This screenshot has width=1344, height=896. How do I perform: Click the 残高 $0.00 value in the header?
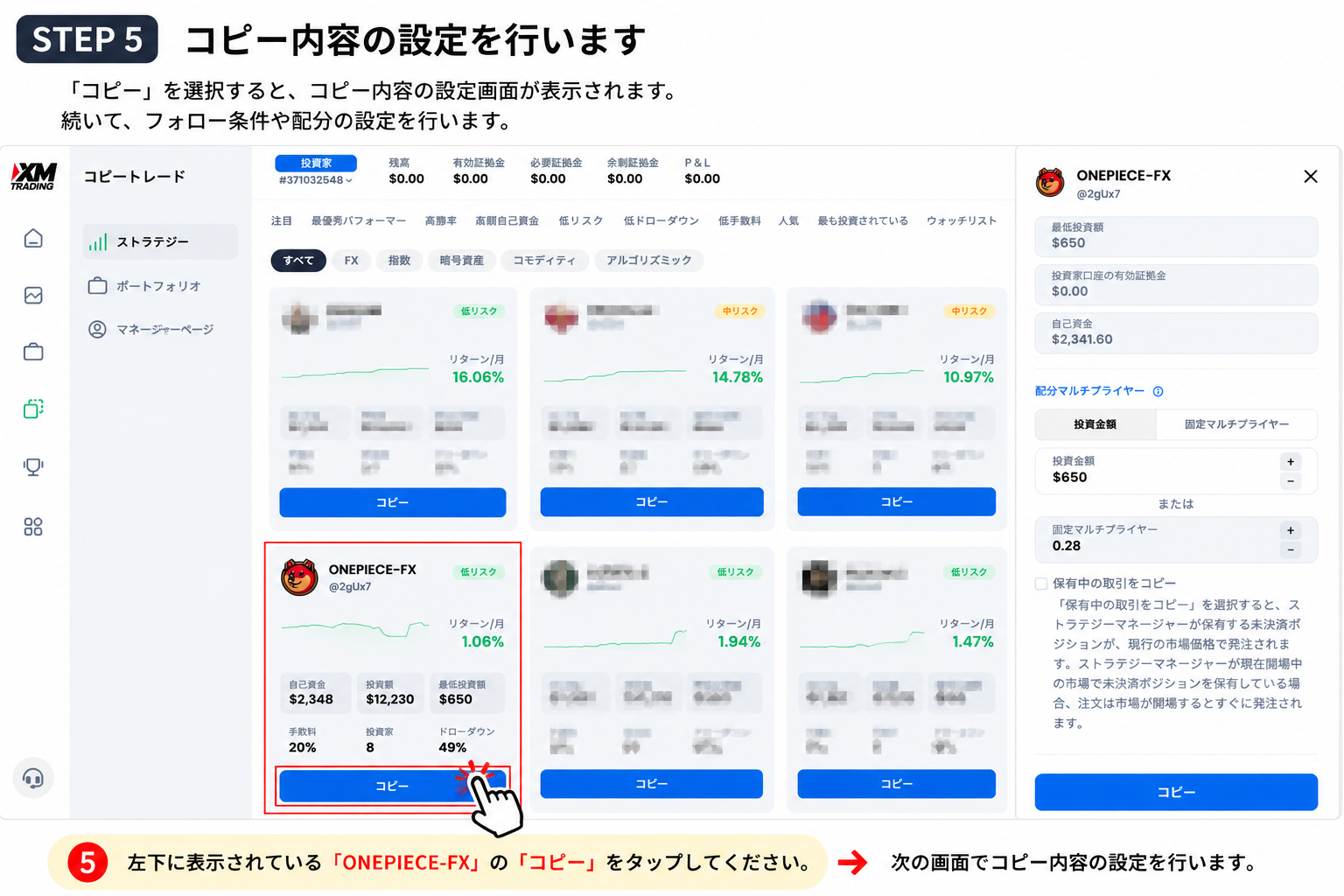coord(406,178)
